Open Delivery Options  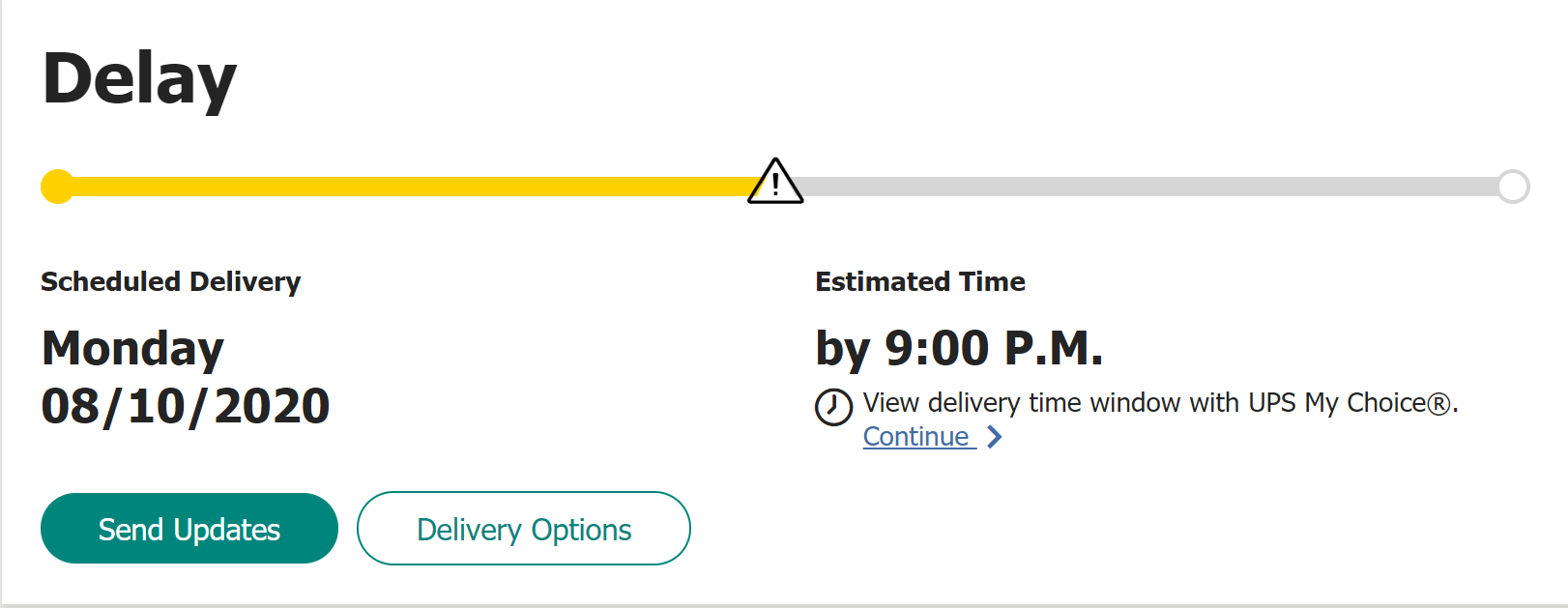coord(524,529)
